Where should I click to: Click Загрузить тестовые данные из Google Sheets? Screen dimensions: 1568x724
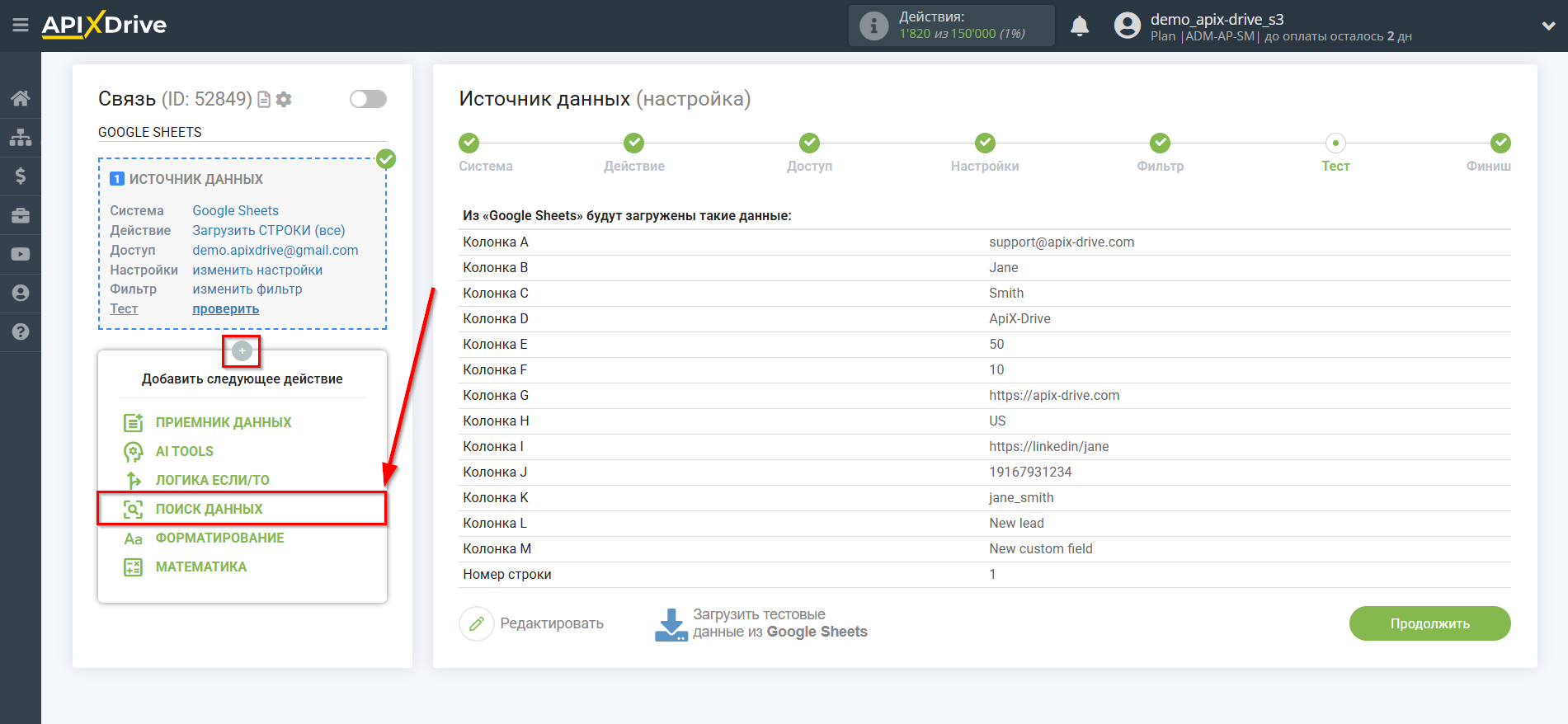[x=780, y=623]
